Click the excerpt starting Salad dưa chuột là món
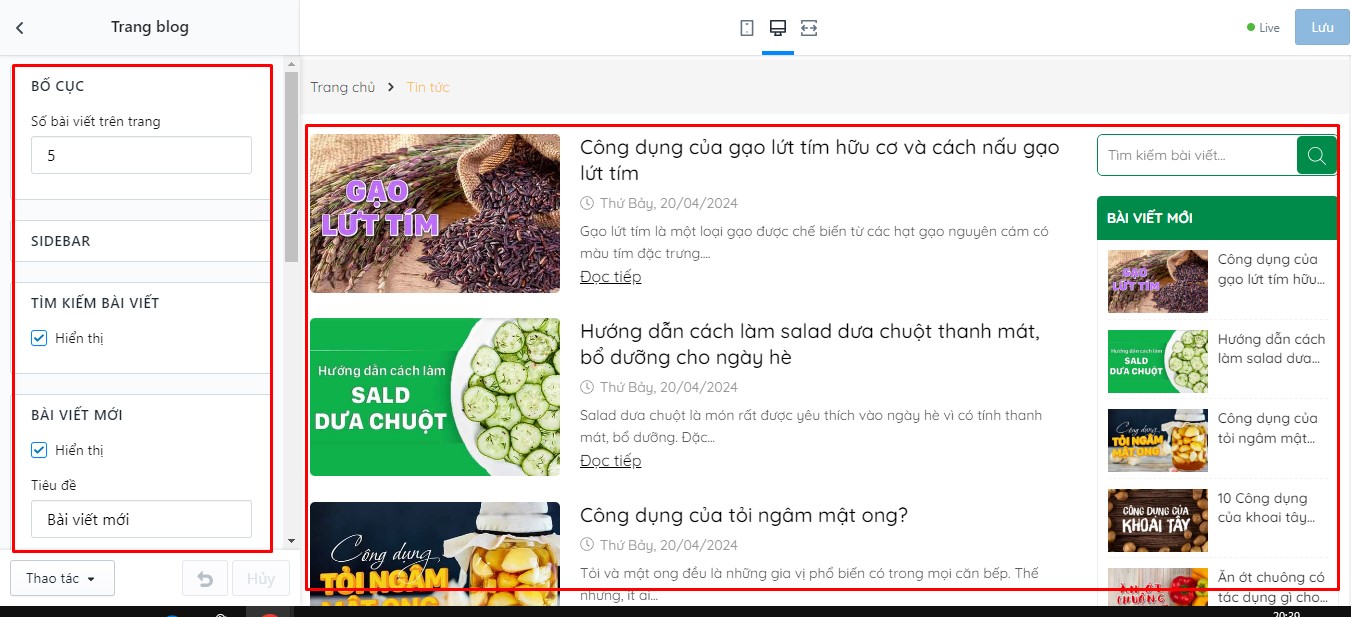1351x617 pixels. 811,426
